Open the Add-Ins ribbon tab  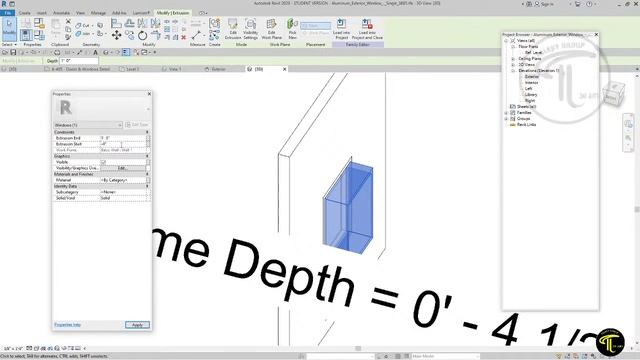pyautogui.click(x=119, y=13)
